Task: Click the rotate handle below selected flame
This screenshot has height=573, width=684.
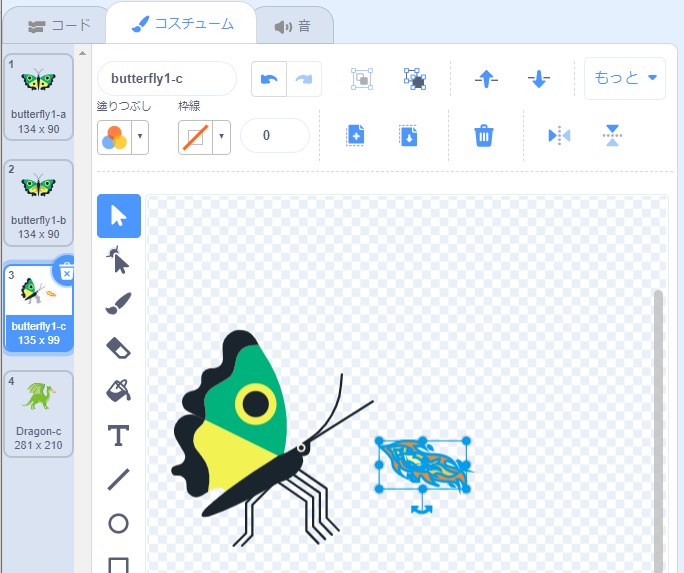Action: click(422, 509)
